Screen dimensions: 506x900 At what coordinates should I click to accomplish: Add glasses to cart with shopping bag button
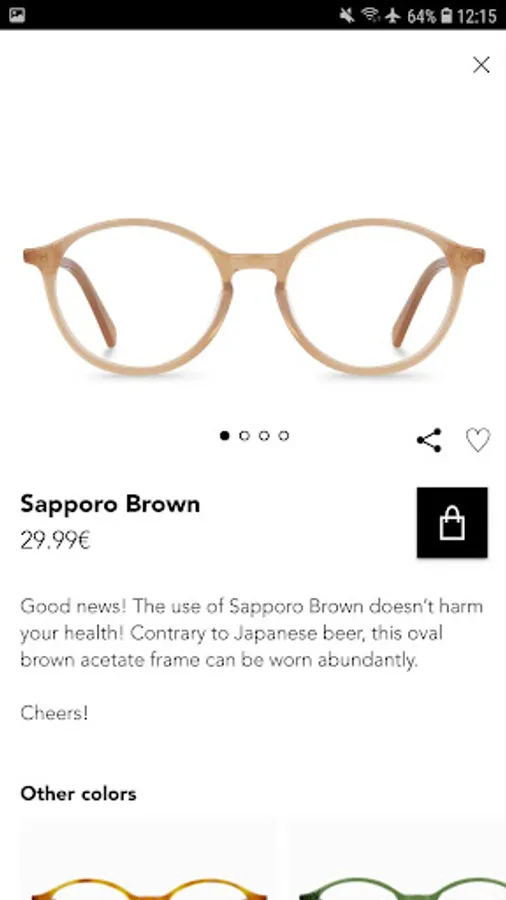click(452, 522)
